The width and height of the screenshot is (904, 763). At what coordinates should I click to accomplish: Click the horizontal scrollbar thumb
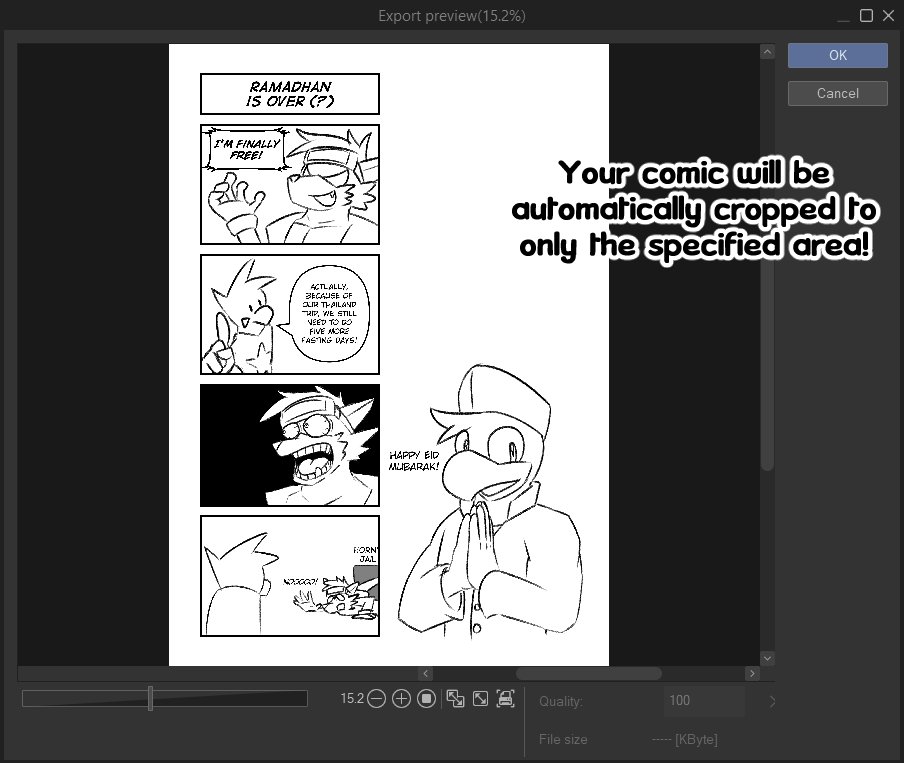[x=588, y=673]
